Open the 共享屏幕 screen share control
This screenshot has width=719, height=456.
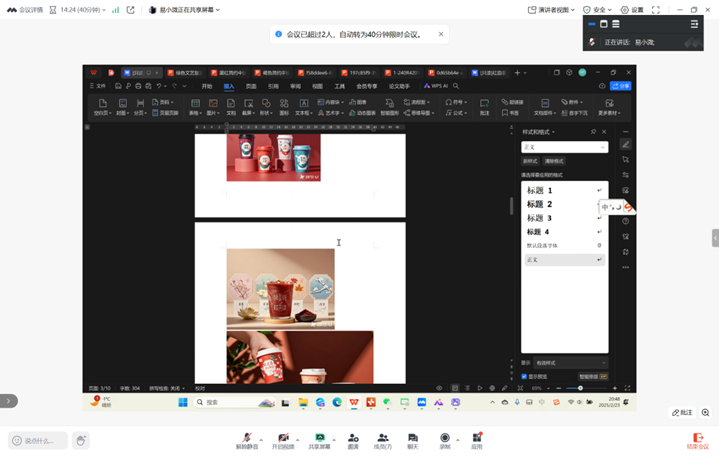tap(319, 438)
